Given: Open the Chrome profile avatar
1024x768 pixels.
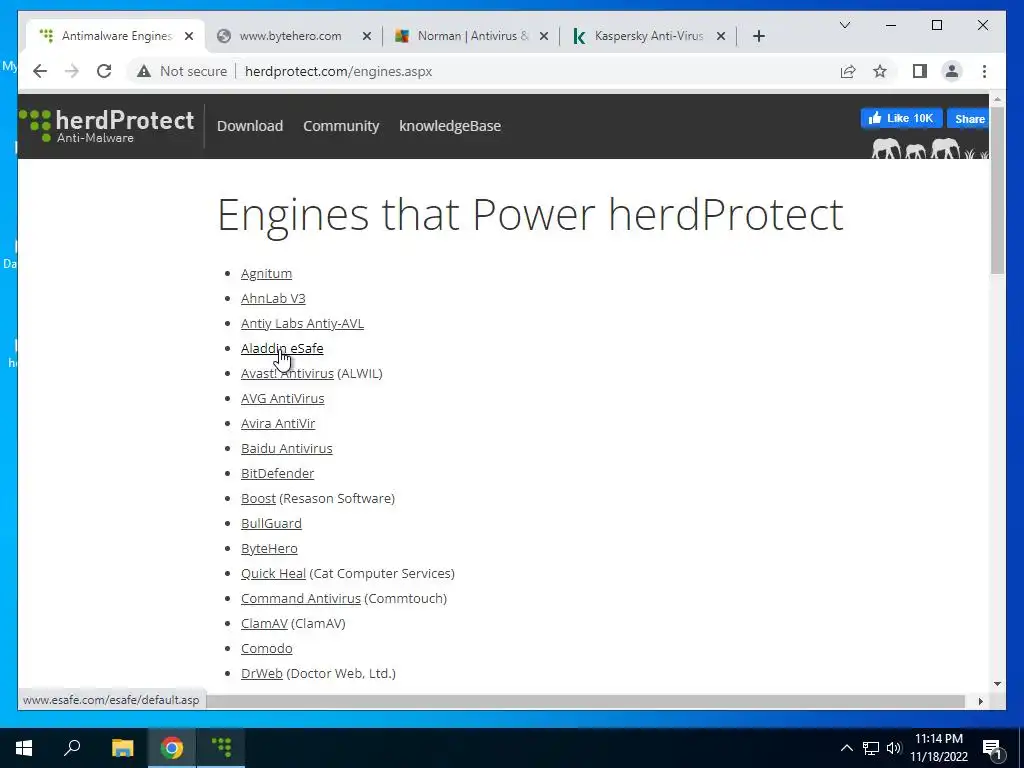Looking at the screenshot, I should (x=952, y=71).
